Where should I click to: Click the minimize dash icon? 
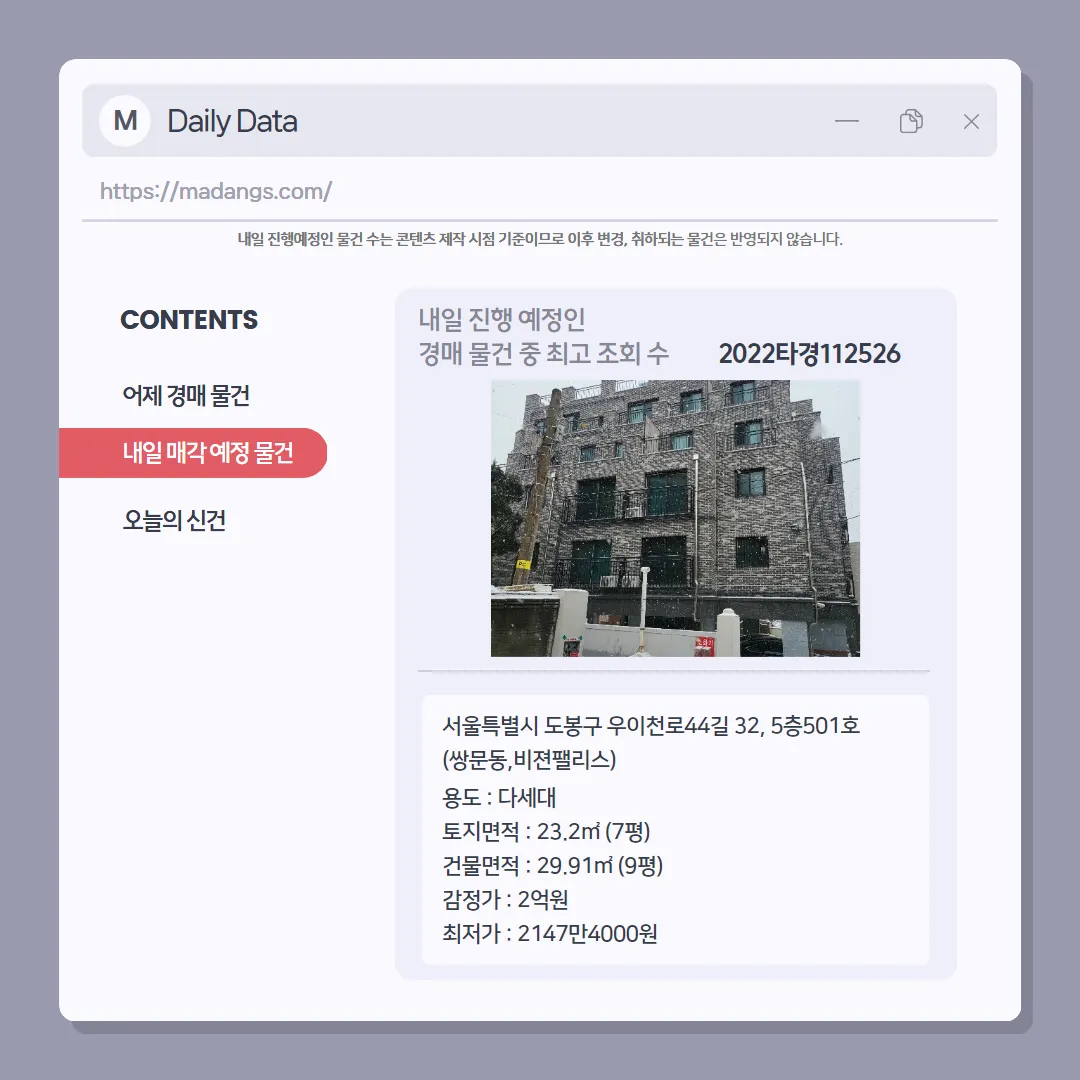(847, 121)
